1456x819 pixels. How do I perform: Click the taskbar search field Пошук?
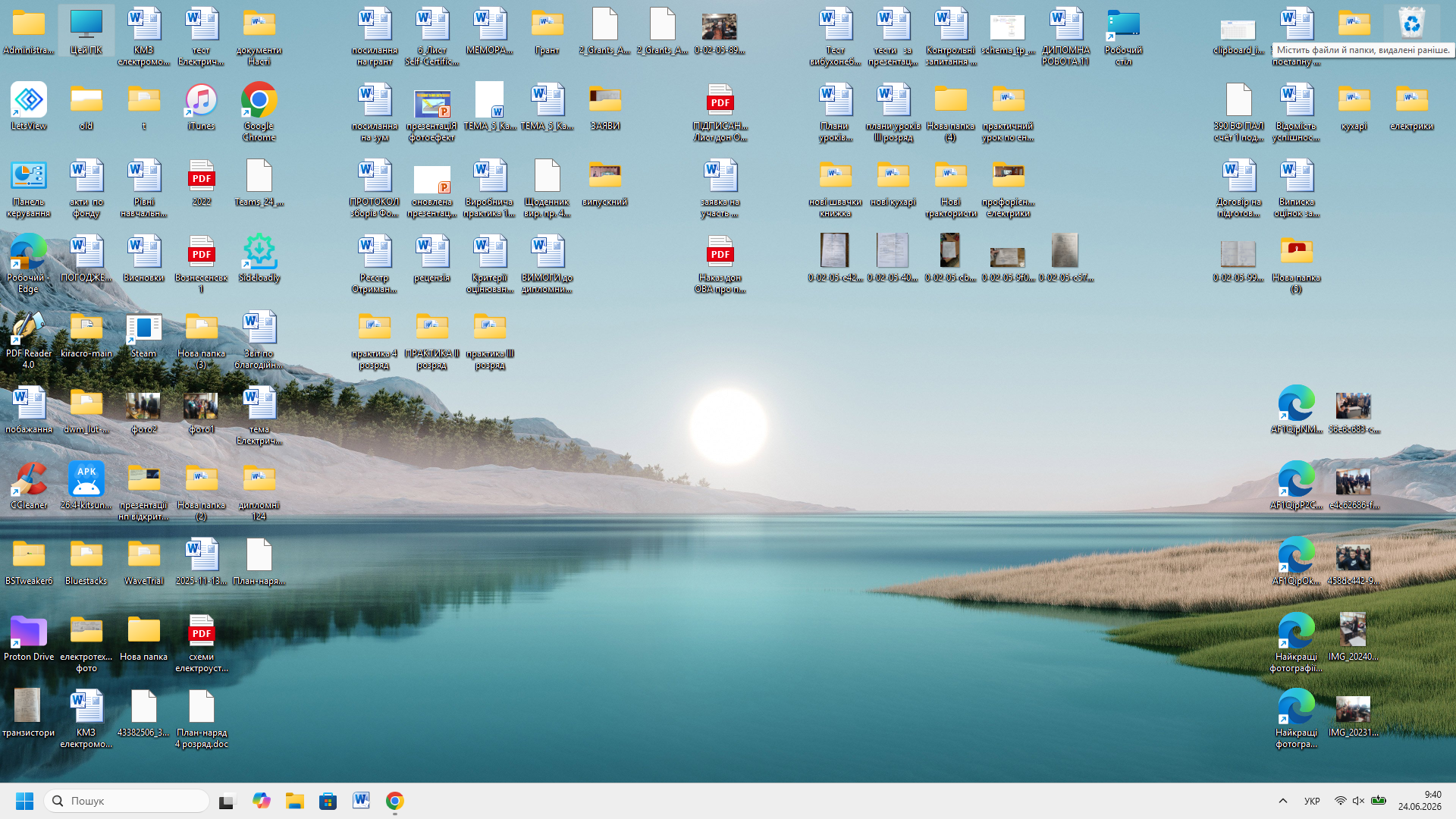[x=127, y=801]
